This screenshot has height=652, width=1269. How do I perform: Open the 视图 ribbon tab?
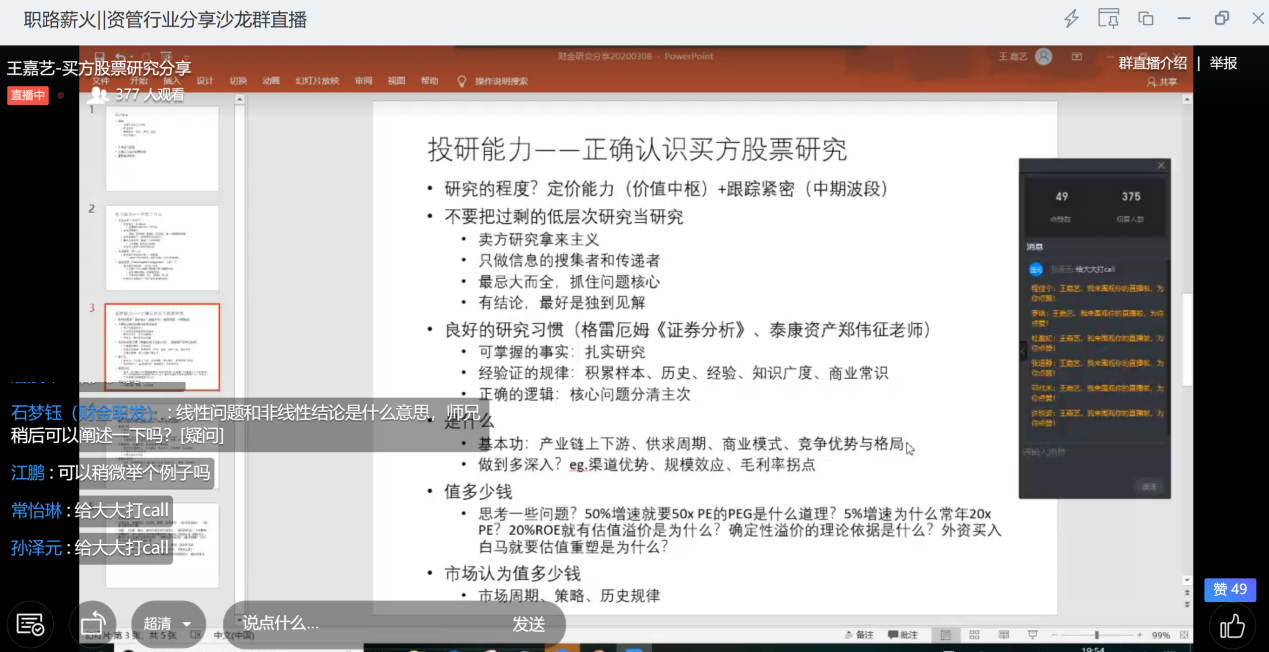point(396,81)
